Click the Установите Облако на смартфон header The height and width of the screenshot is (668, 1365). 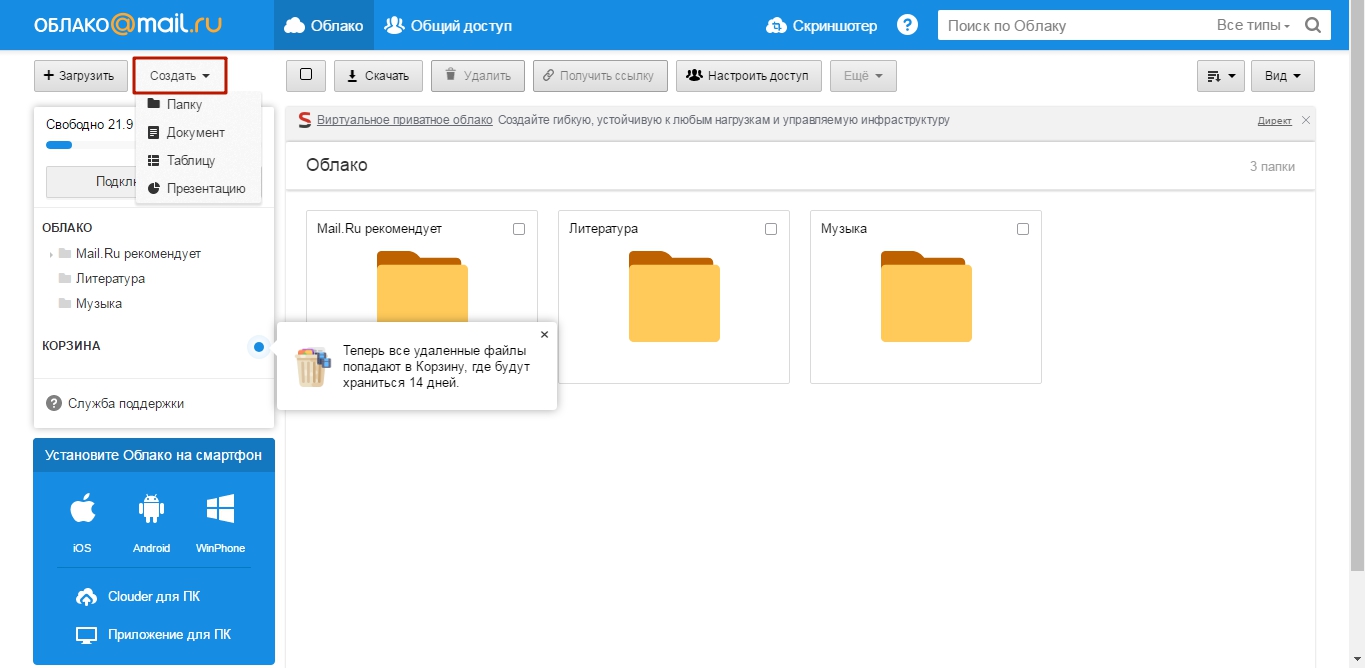coord(154,455)
